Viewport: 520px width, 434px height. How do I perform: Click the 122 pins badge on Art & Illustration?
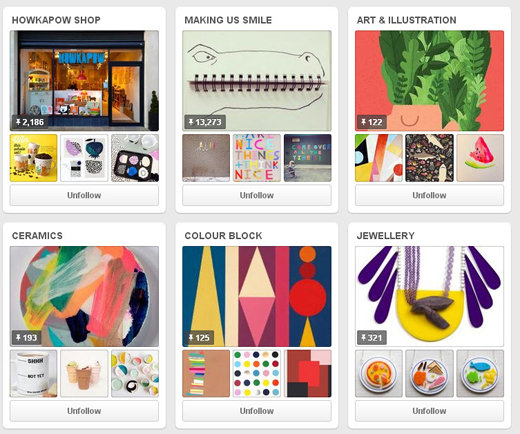(x=372, y=122)
